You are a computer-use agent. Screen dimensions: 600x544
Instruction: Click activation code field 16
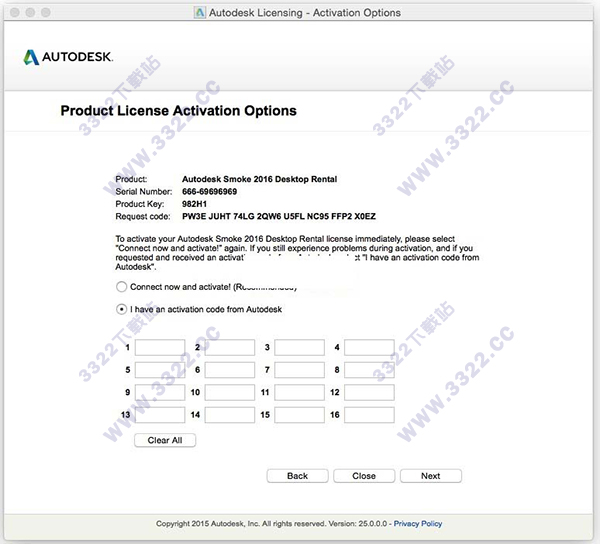[x=369, y=415]
